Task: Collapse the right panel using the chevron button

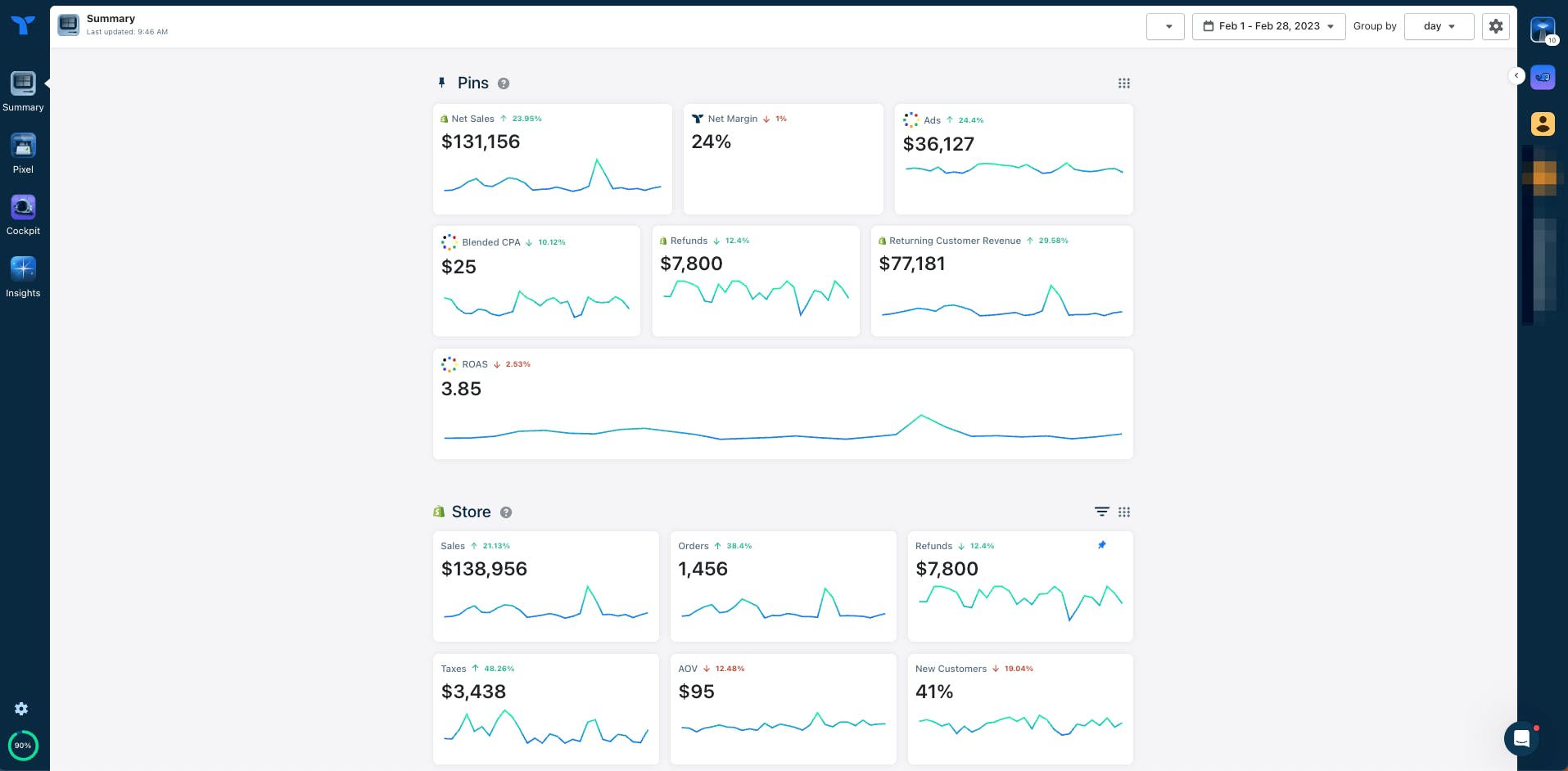Action: (x=1516, y=75)
